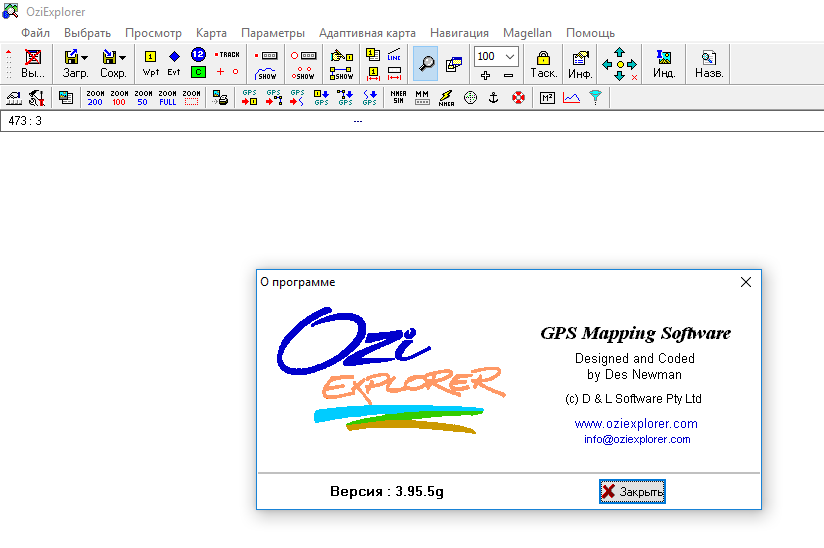The height and width of the screenshot is (548, 824).
Task: Toggle the magnifier zoom window tool
Action: (426, 64)
